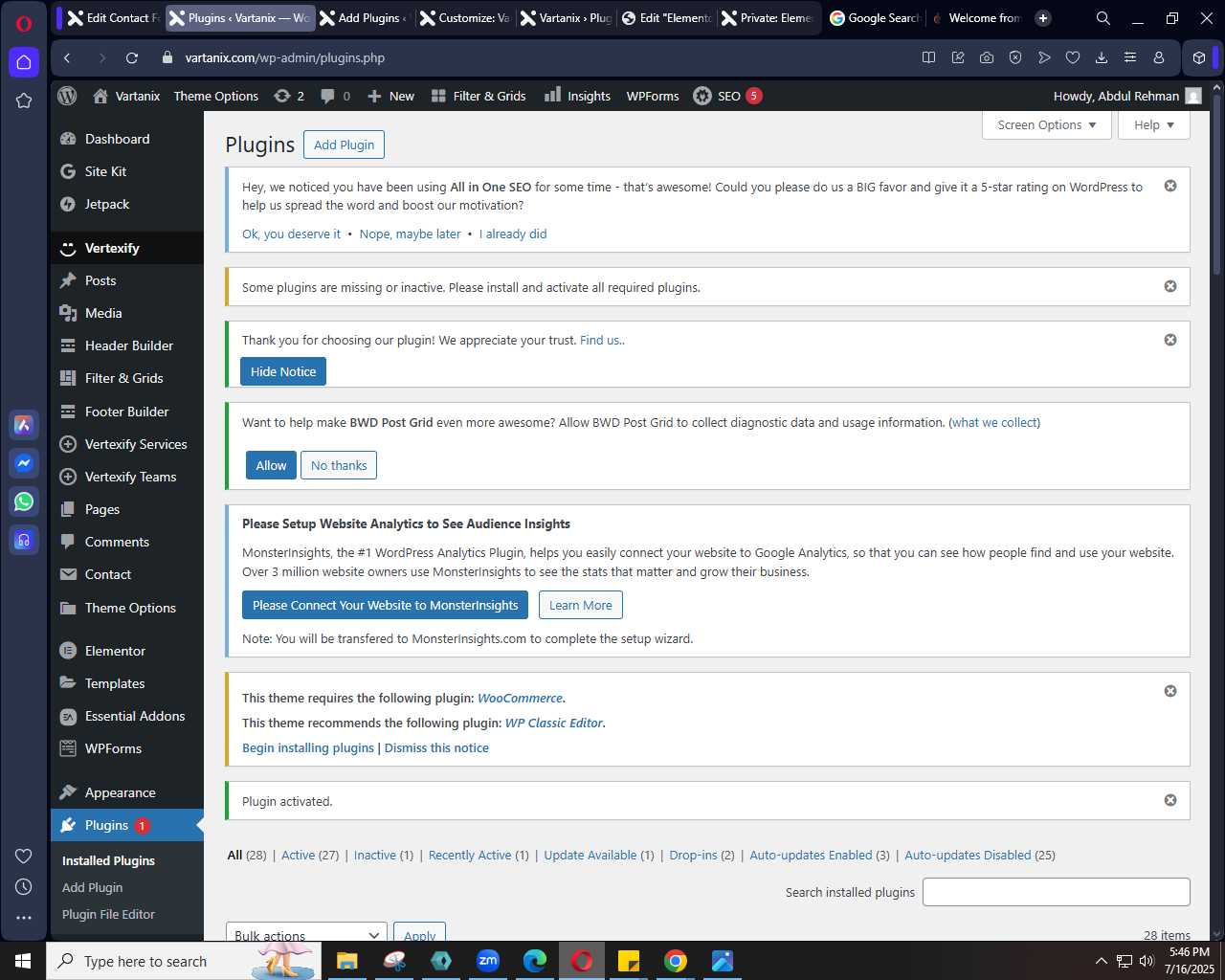Click No thanks button
The height and width of the screenshot is (980, 1225).
point(339,465)
